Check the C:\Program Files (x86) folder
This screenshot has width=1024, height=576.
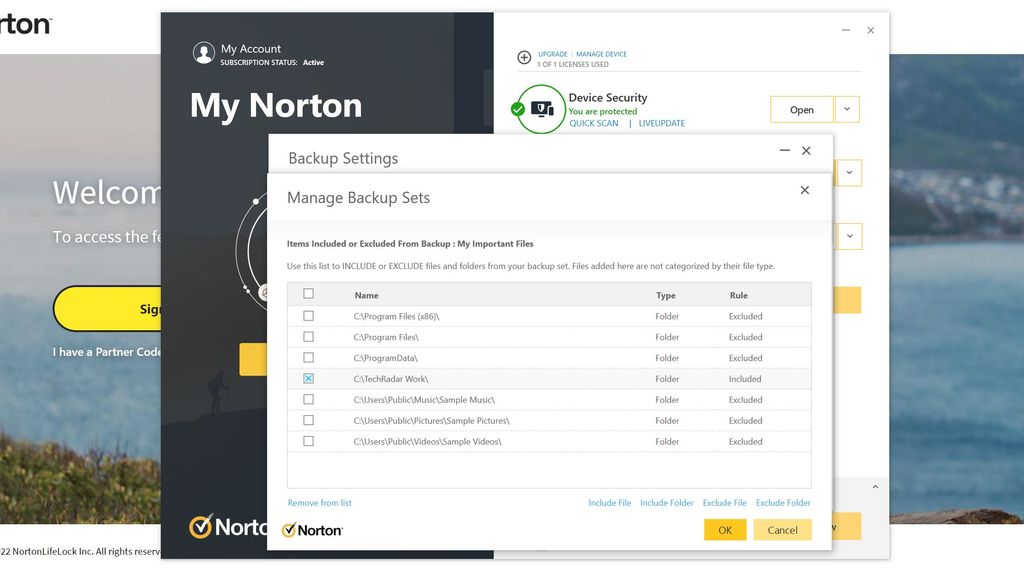click(308, 315)
